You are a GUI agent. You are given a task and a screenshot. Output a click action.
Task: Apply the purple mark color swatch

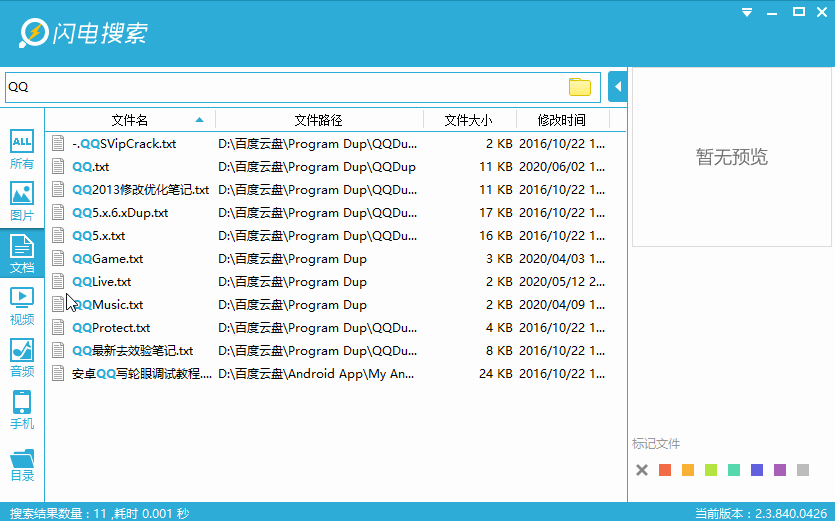click(780, 470)
